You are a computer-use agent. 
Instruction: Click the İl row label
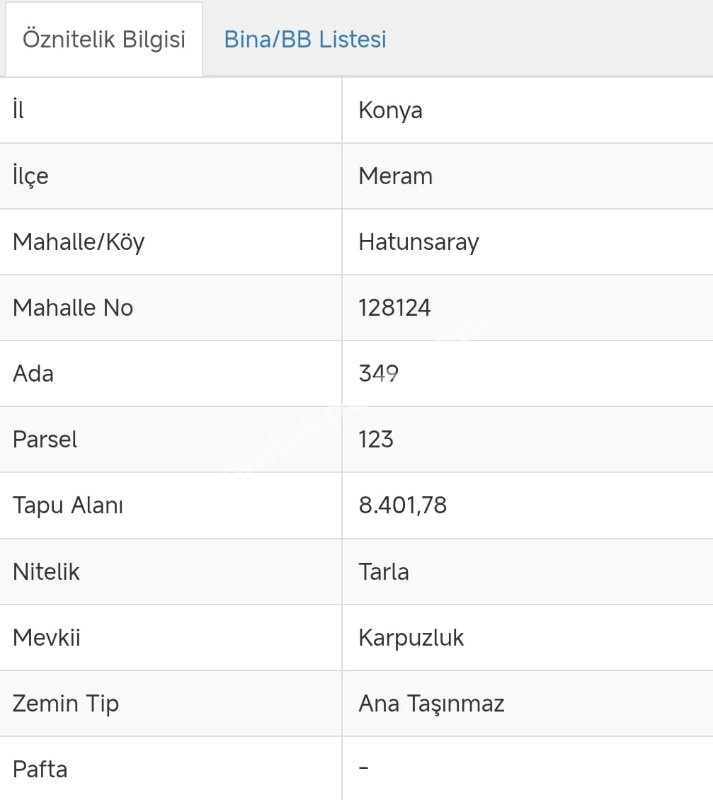[x=18, y=110]
